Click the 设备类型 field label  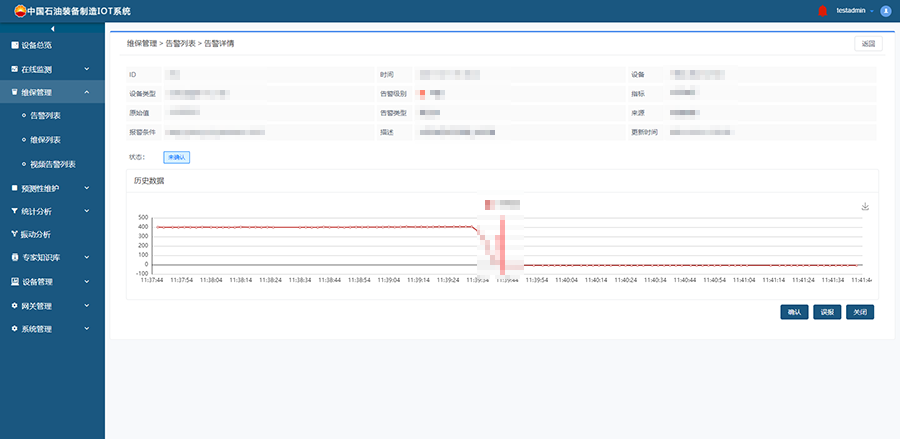(142, 94)
